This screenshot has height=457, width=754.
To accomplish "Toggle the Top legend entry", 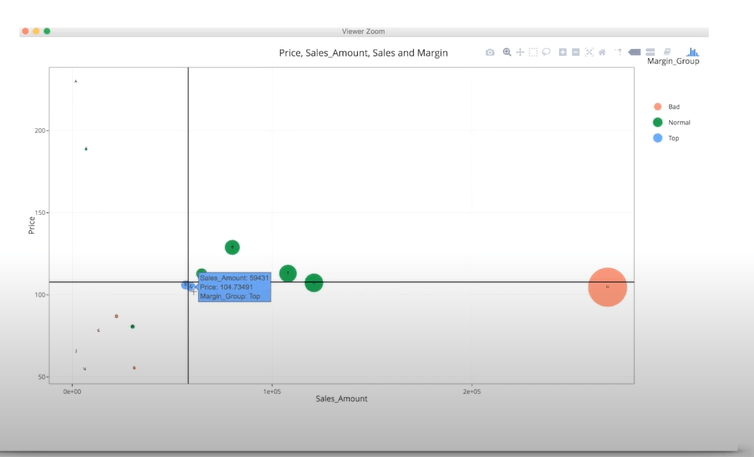I will [x=666, y=138].
